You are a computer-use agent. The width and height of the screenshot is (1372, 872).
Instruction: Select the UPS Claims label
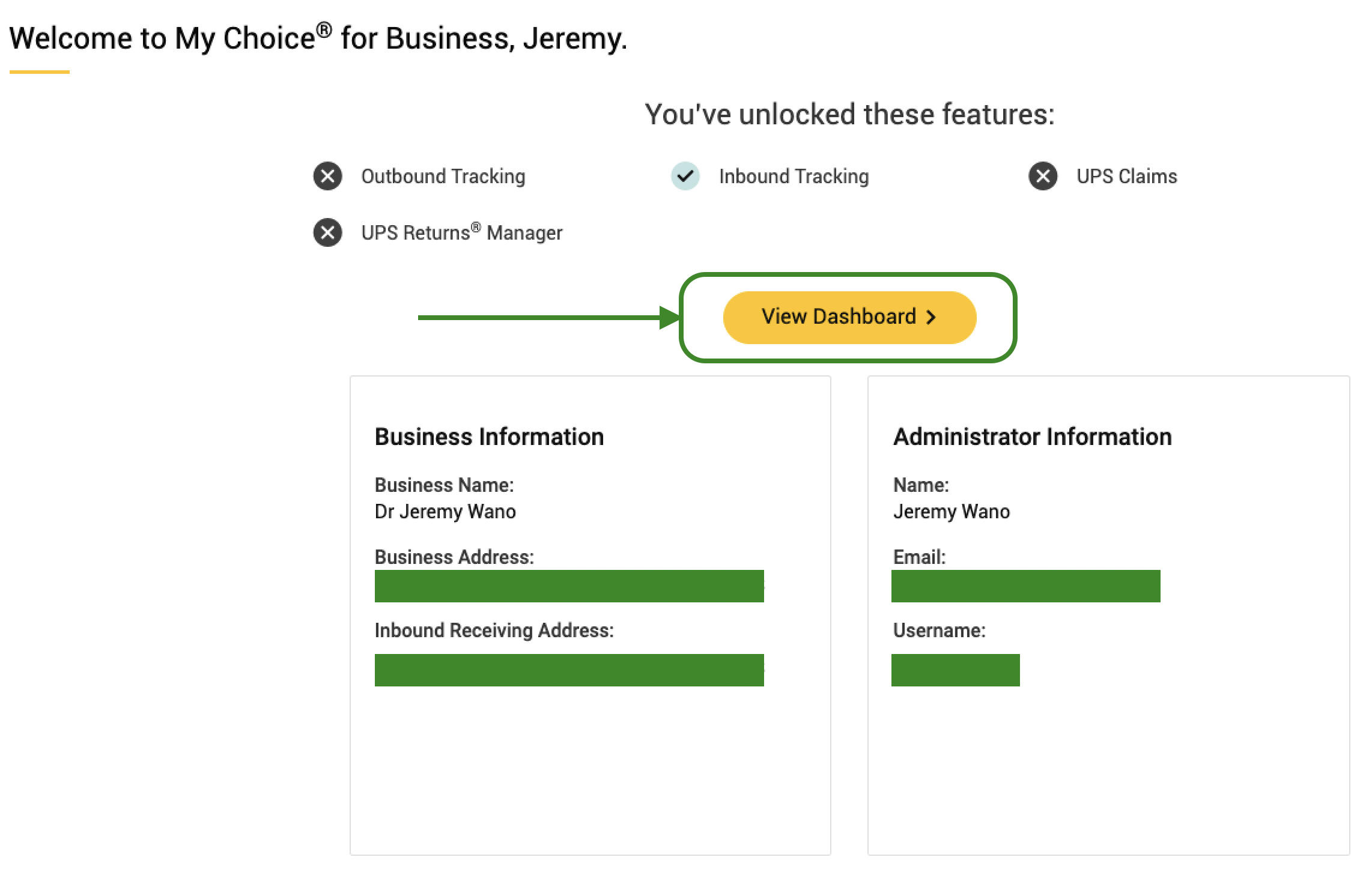click(1126, 177)
